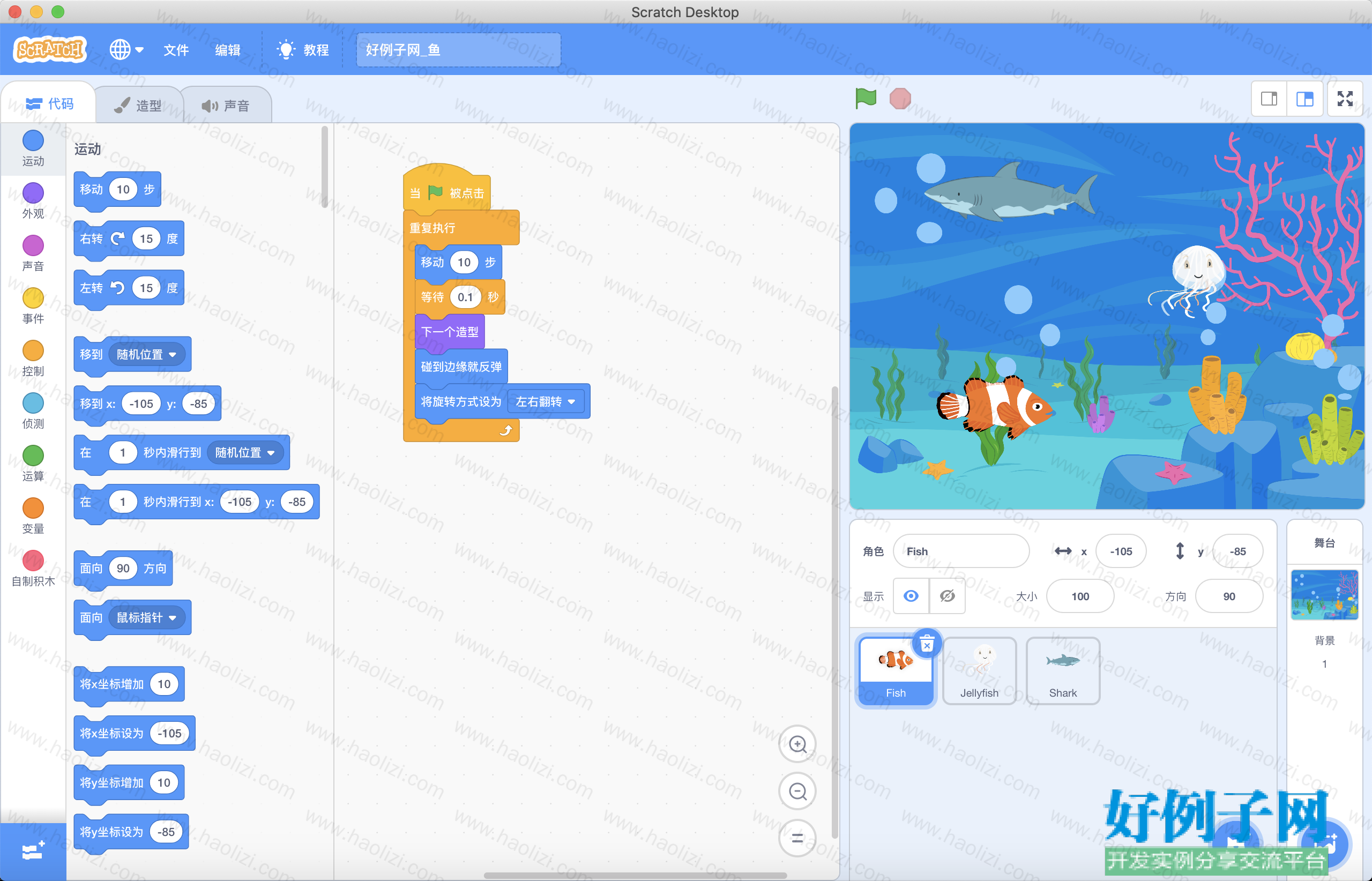Click the shark on the stage
Image resolution: width=1372 pixels, height=881 pixels.
tap(1010, 191)
